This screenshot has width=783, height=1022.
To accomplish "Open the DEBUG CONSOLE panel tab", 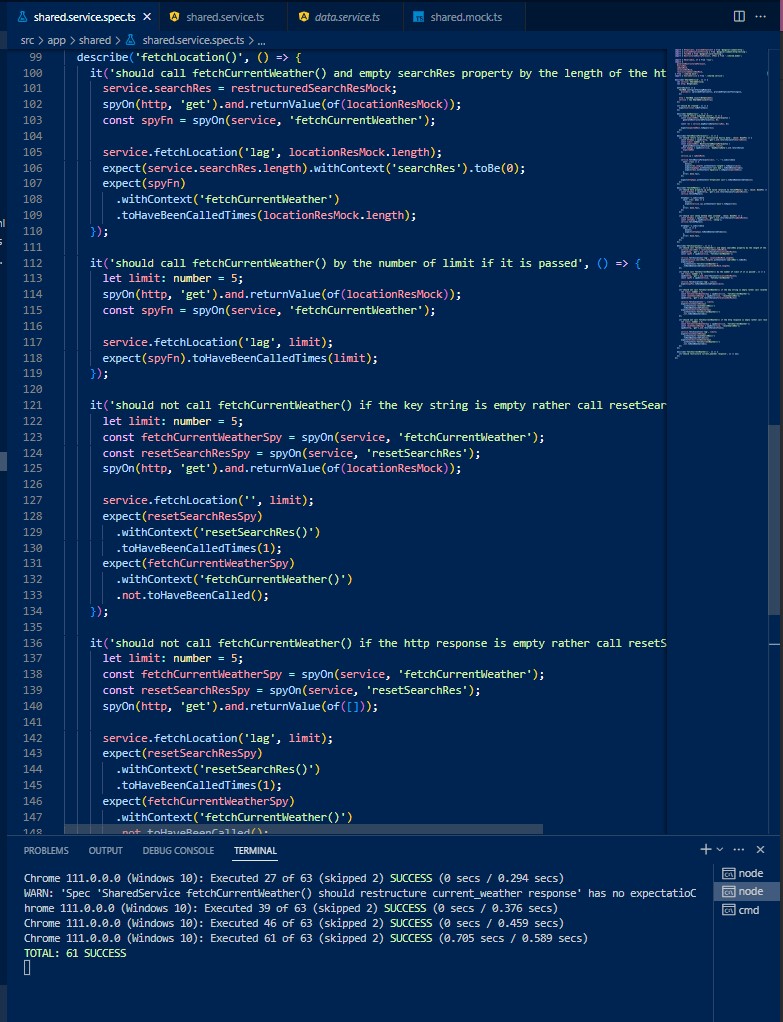I will click(x=178, y=851).
